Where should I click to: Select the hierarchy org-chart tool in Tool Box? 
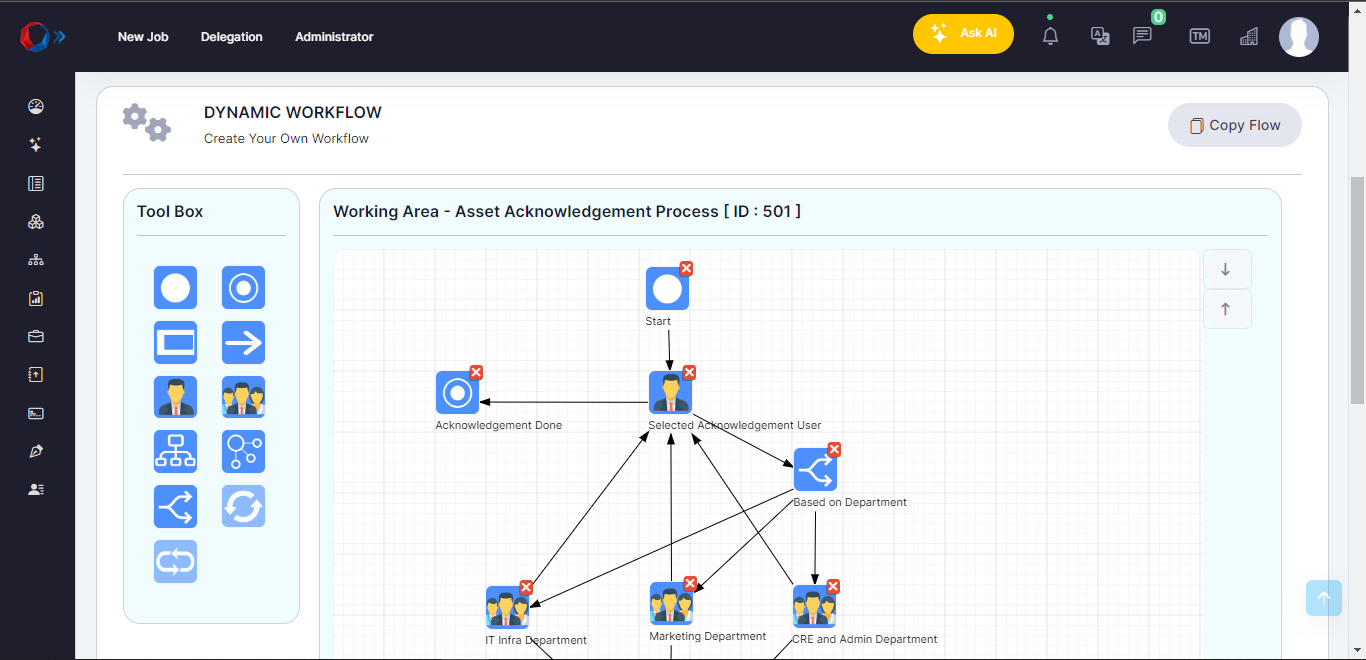click(175, 451)
